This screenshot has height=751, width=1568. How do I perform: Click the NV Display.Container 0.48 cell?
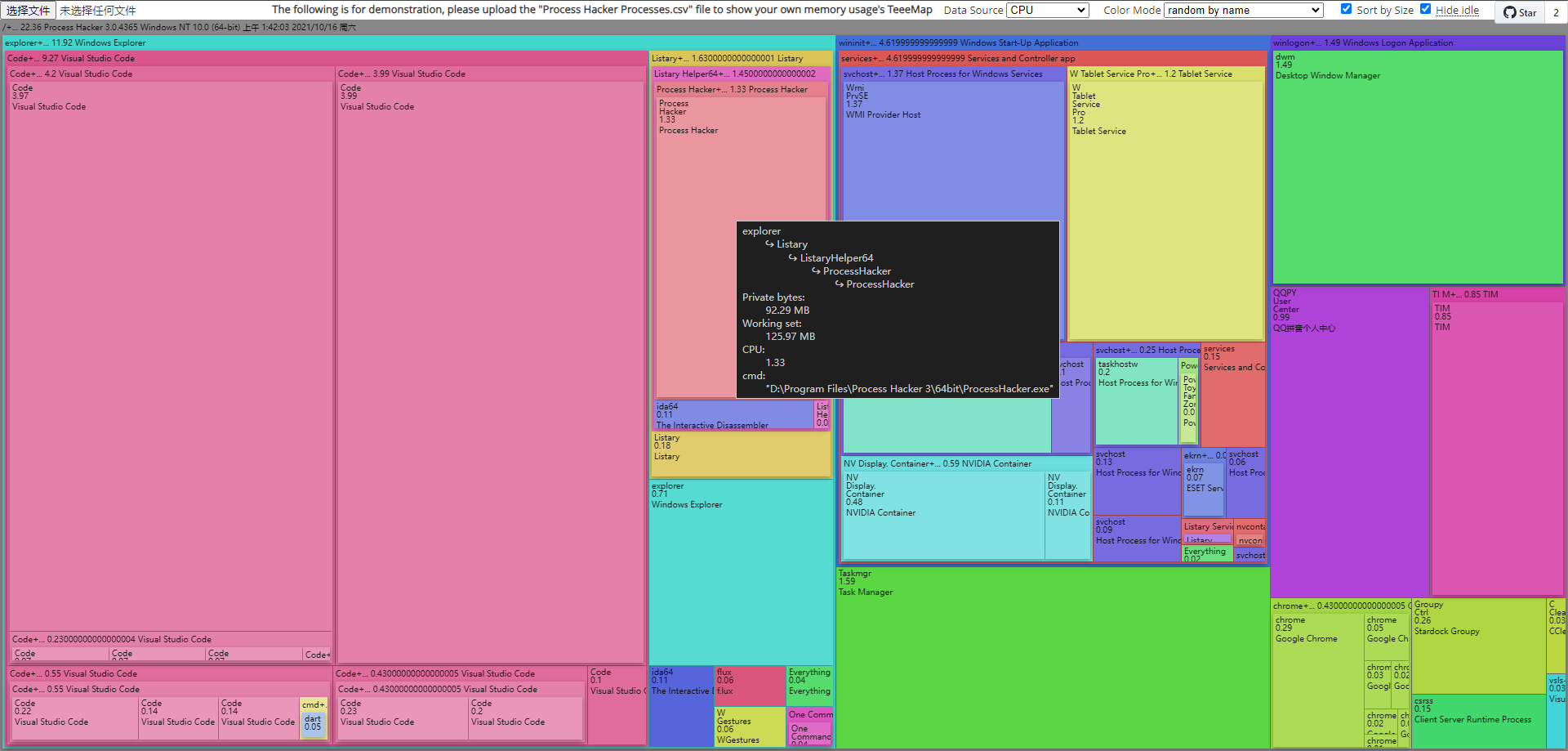tap(944, 515)
